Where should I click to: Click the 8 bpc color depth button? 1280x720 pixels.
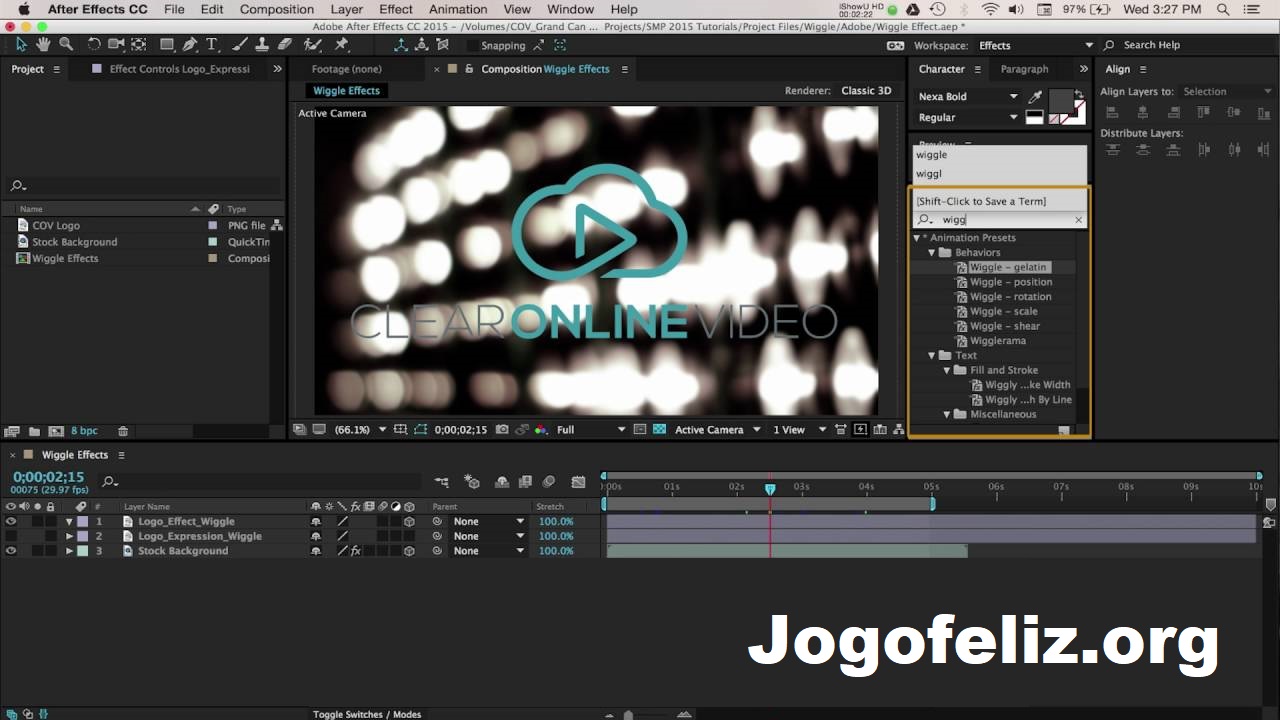pyautogui.click(x=84, y=431)
